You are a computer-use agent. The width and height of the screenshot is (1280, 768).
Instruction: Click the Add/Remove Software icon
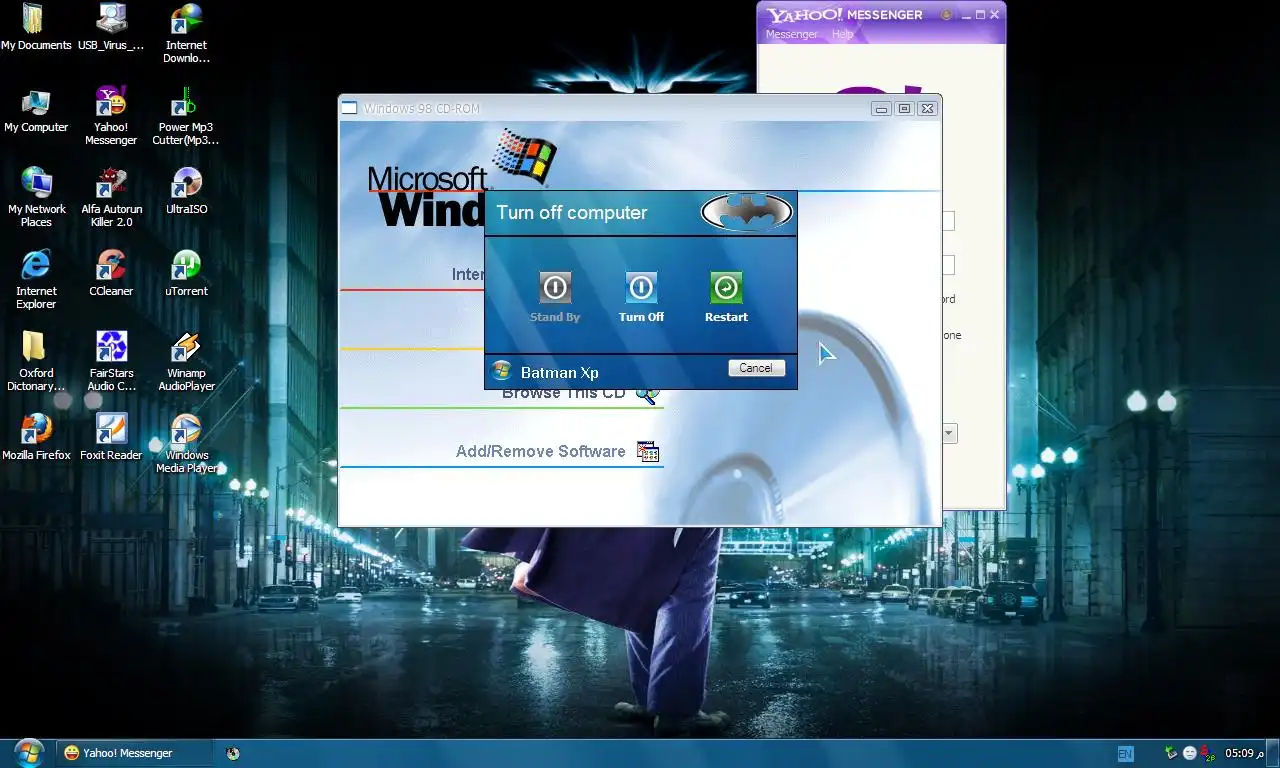648,452
